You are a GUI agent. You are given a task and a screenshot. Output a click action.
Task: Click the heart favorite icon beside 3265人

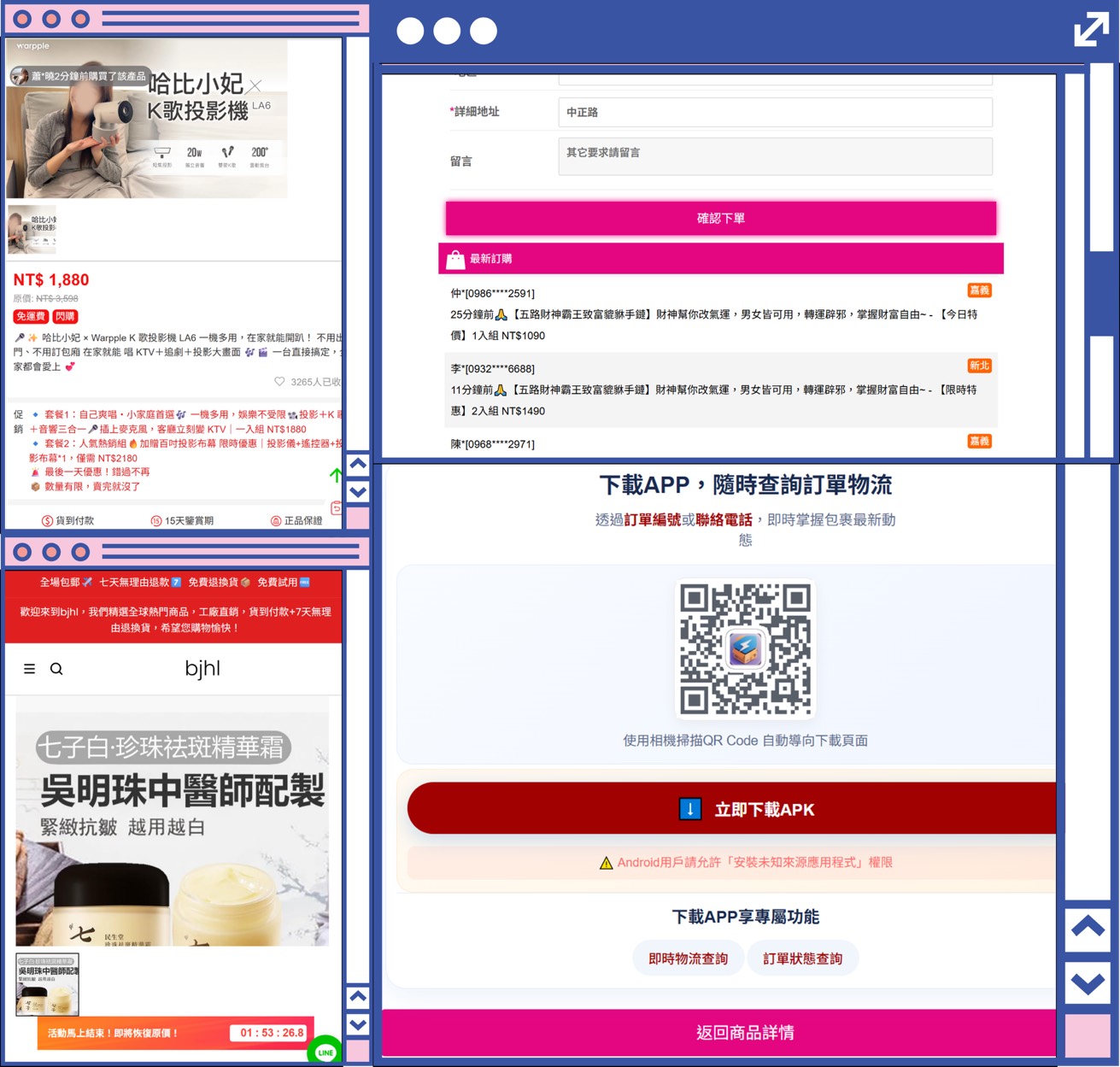(x=279, y=382)
